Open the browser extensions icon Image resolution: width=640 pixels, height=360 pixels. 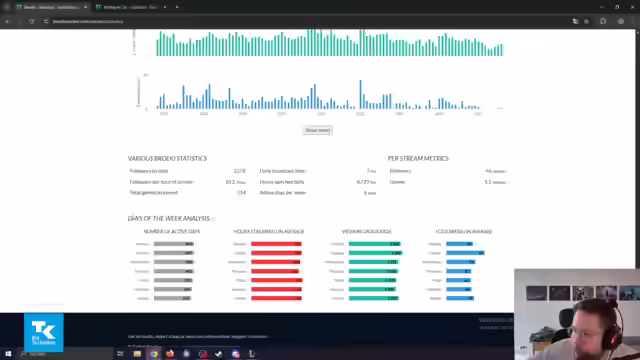[603, 21]
